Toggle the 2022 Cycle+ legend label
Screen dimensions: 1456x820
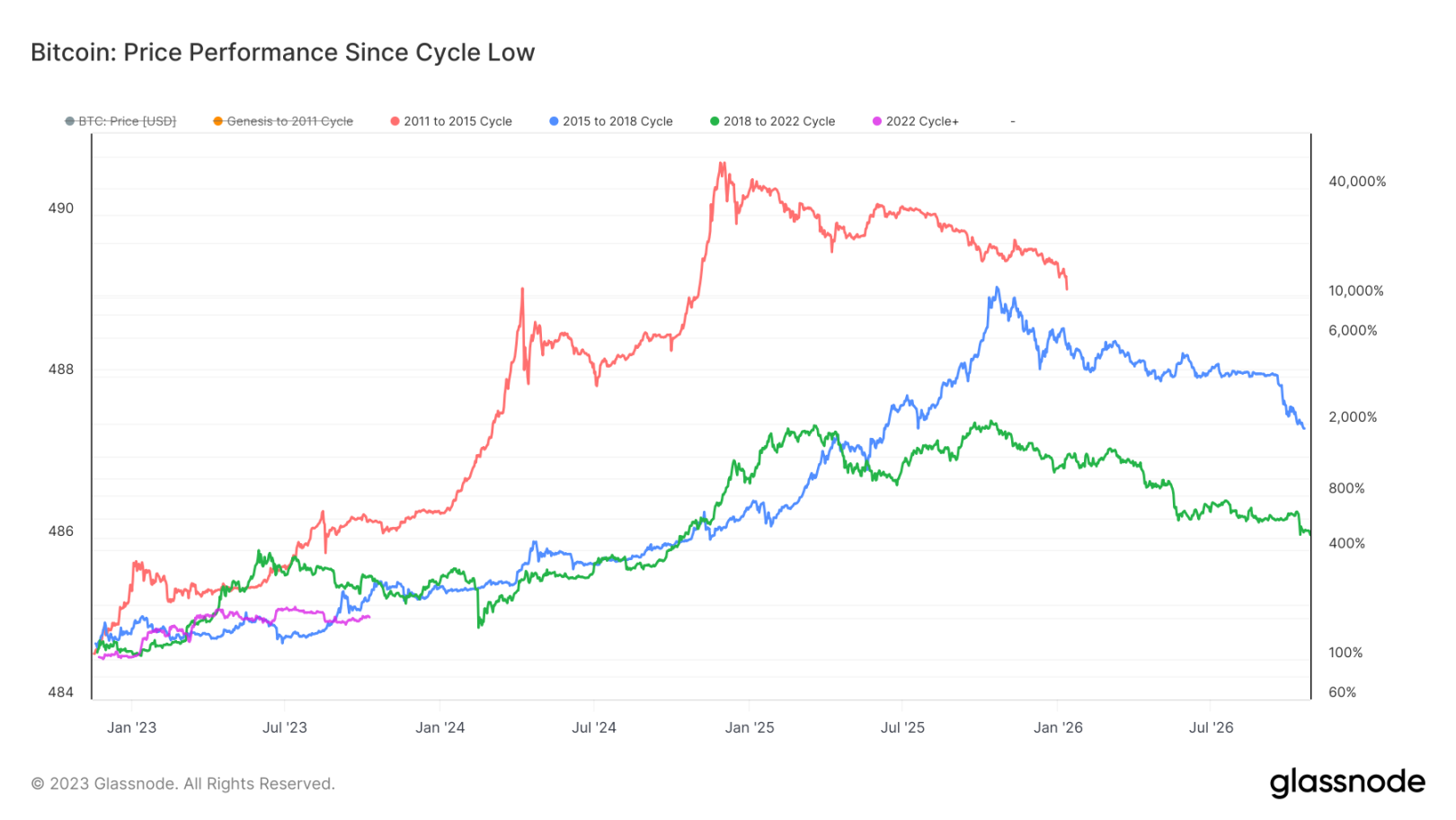pos(922,121)
